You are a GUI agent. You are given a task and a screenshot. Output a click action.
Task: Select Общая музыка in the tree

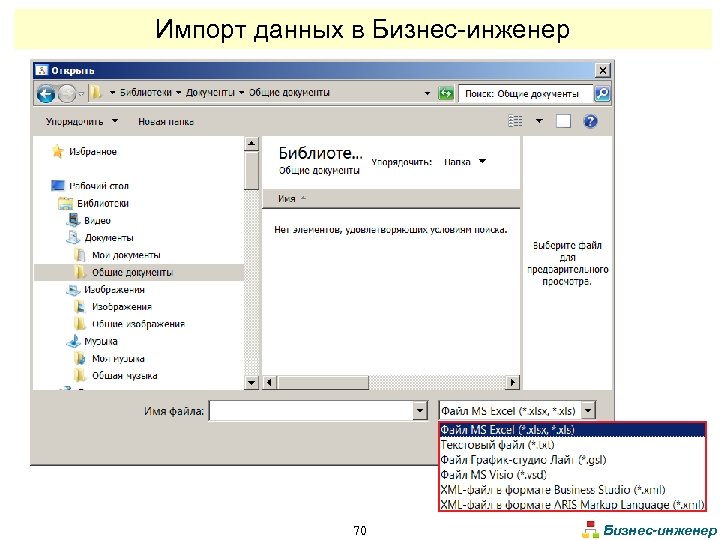pyautogui.click(x=124, y=376)
